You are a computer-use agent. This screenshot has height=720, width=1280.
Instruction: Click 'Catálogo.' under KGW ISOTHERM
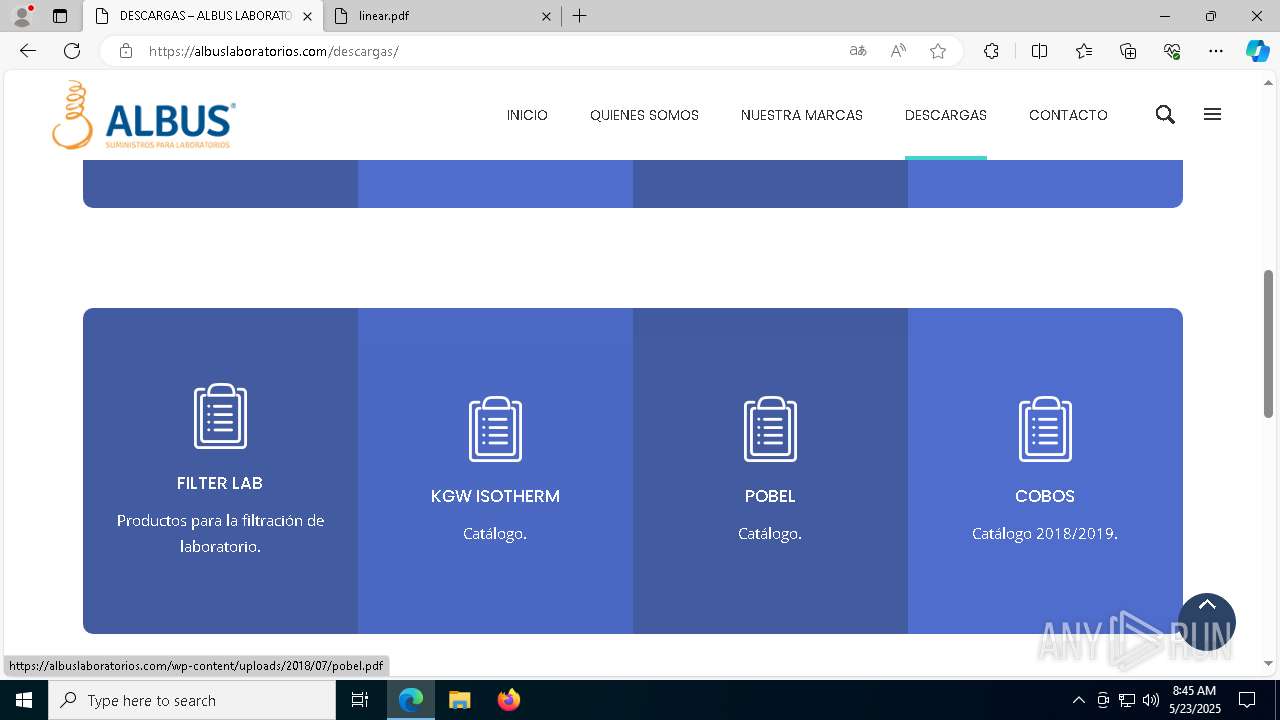pos(495,534)
